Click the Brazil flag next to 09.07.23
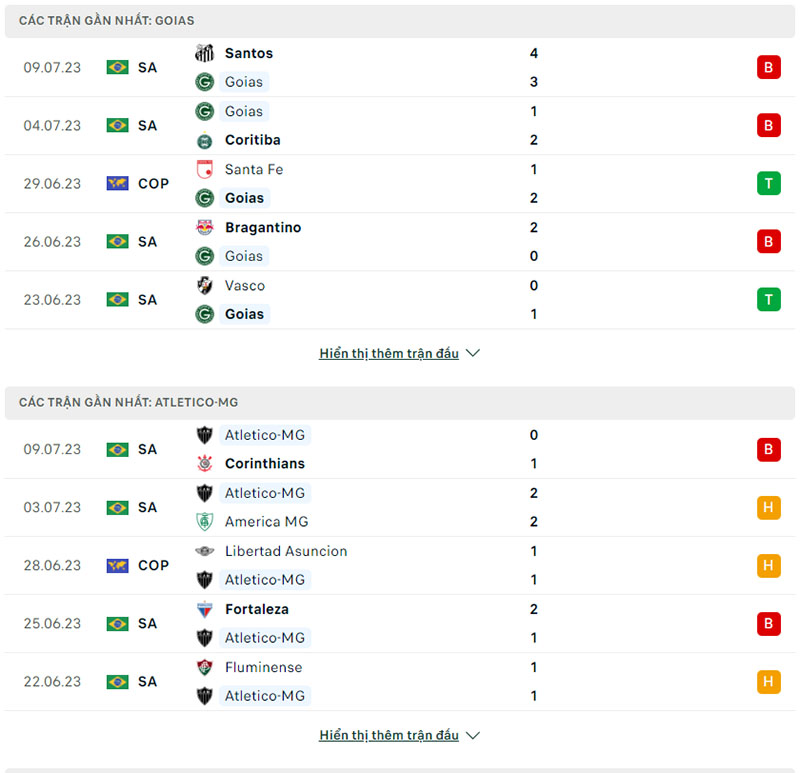The width and height of the screenshot is (800, 773). (x=117, y=67)
